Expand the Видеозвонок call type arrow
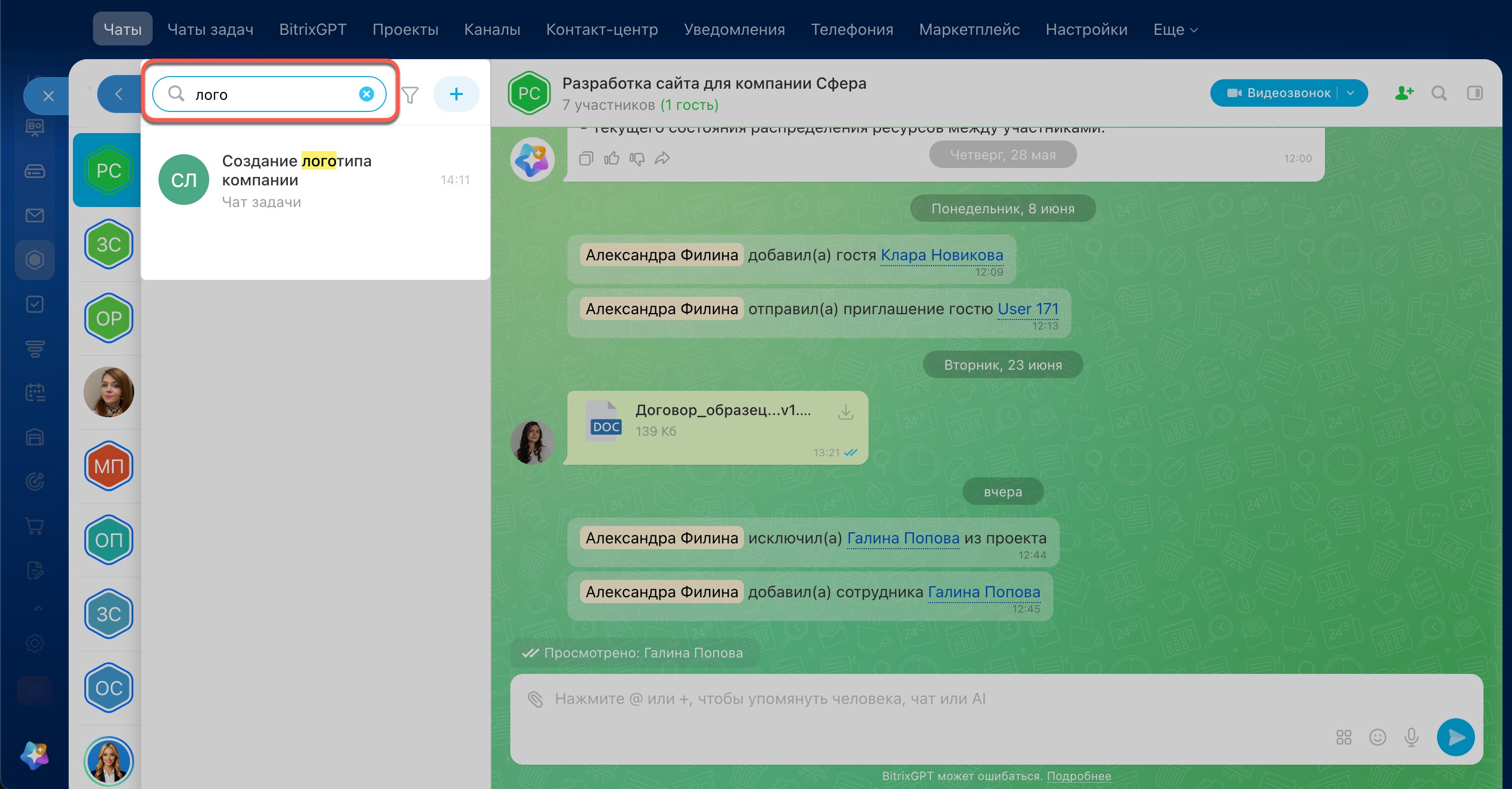This screenshot has height=789, width=1512. (x=1350, y=93)
